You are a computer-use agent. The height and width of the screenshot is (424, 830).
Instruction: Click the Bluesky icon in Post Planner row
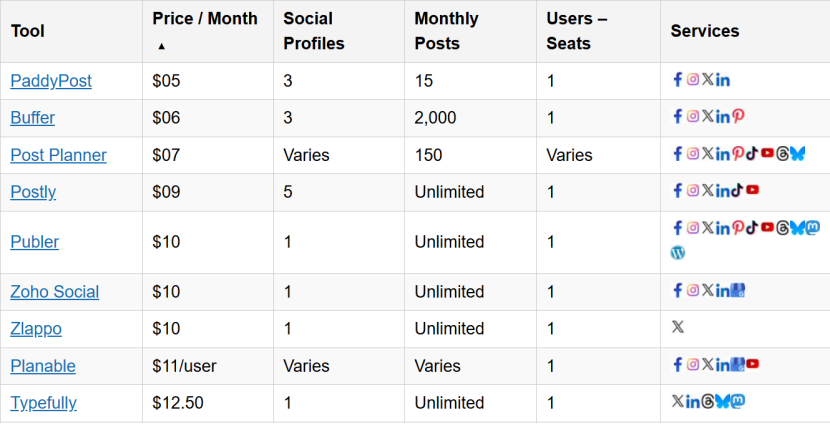pos(797,154)
